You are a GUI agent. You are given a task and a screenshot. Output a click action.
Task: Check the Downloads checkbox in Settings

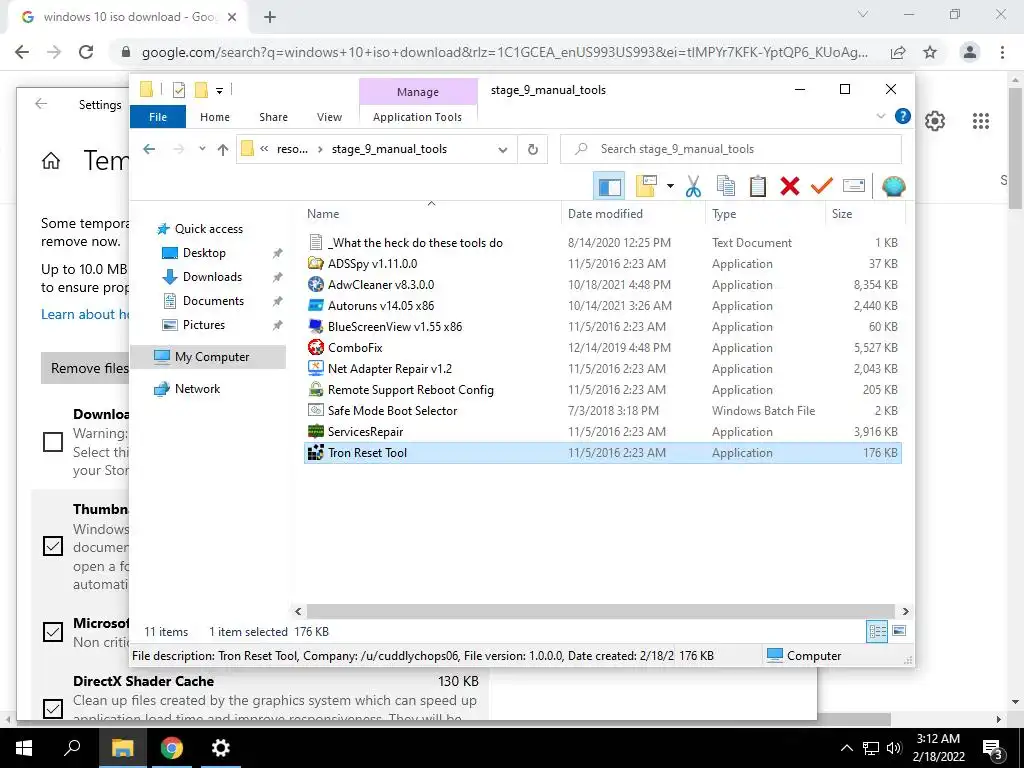click(53, 442)
